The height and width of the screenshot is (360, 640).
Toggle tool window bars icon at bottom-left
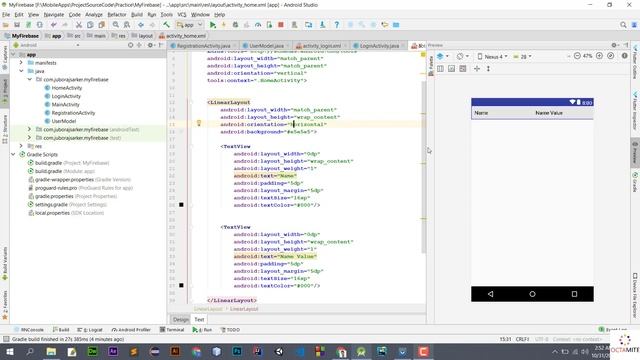click(6, 339)
